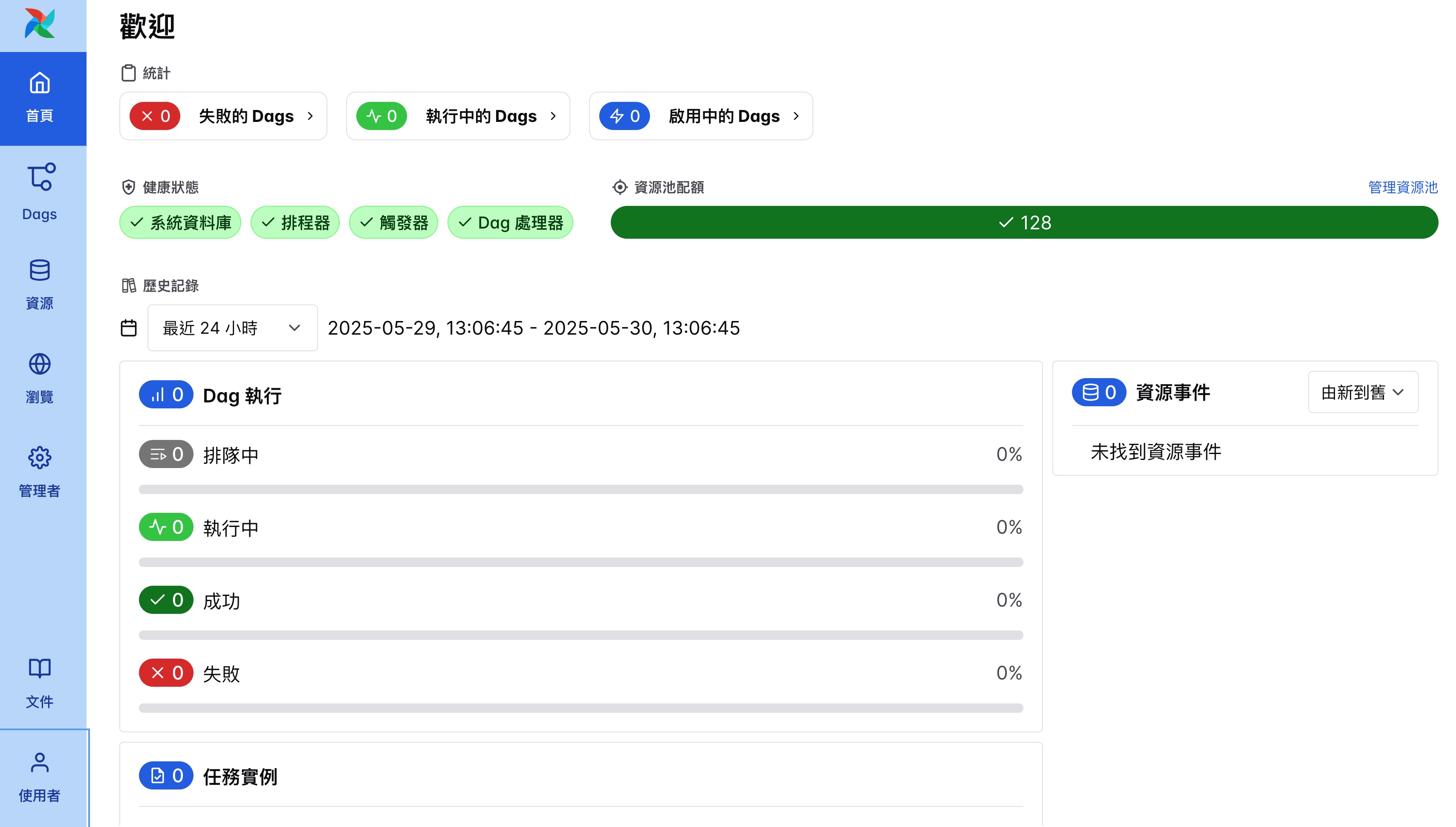Open the 瀏覽 browse menu
Viewport: 1456px width, 827px height.
[x=40, y=379]
